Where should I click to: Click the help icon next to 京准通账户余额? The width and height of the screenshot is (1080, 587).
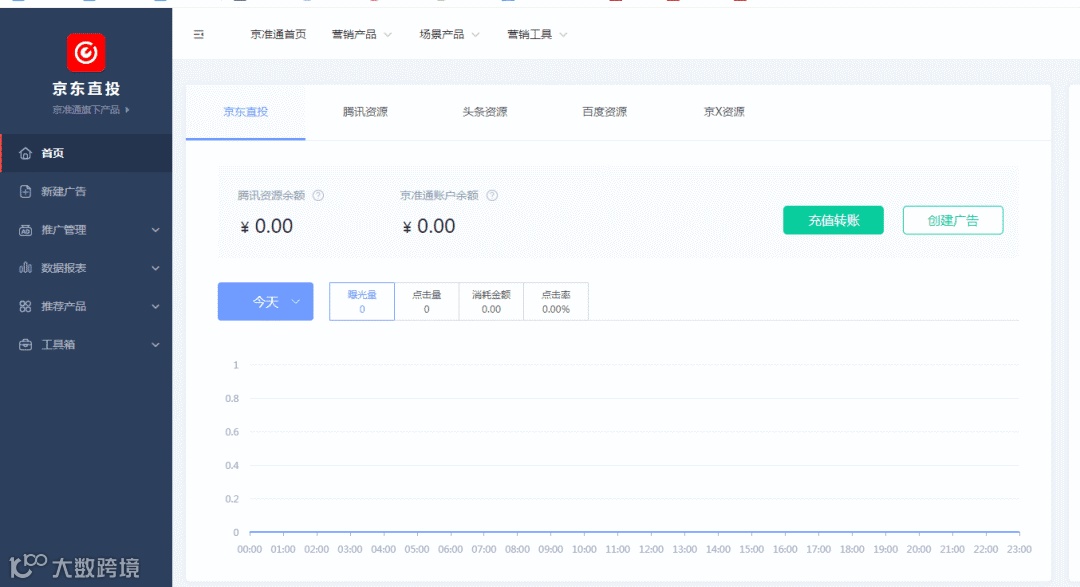(x=492, y=196)
